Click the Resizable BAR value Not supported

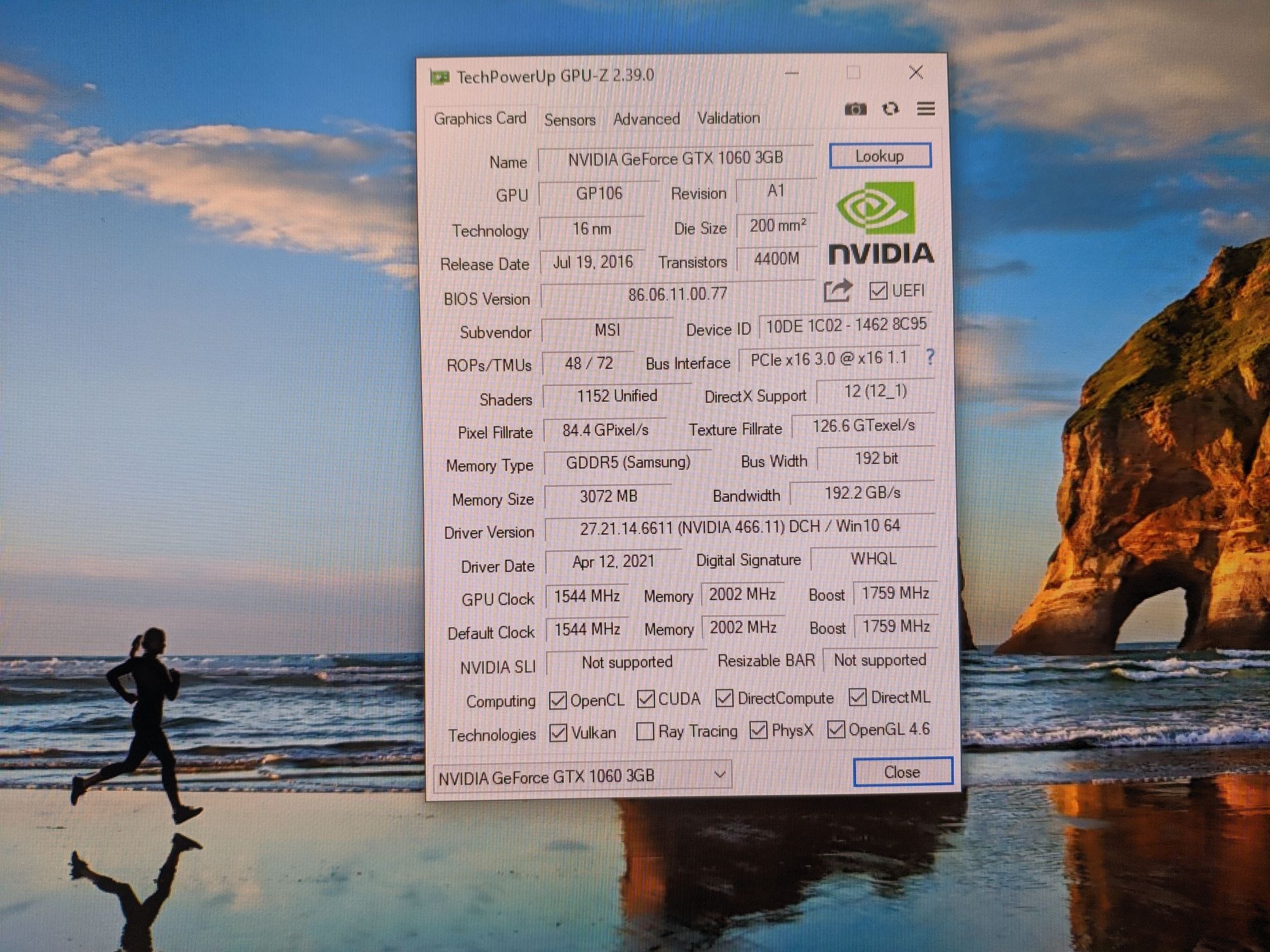pyautogui.click(x=880, y=660)
